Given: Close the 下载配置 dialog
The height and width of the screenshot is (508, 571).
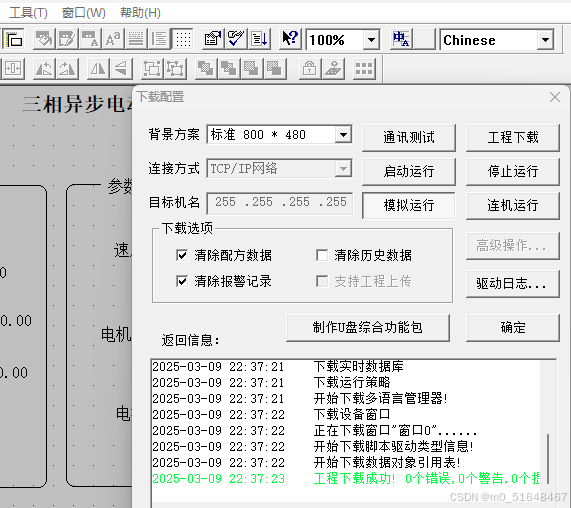Looking at the screenshot, I should tap(555, 97).
